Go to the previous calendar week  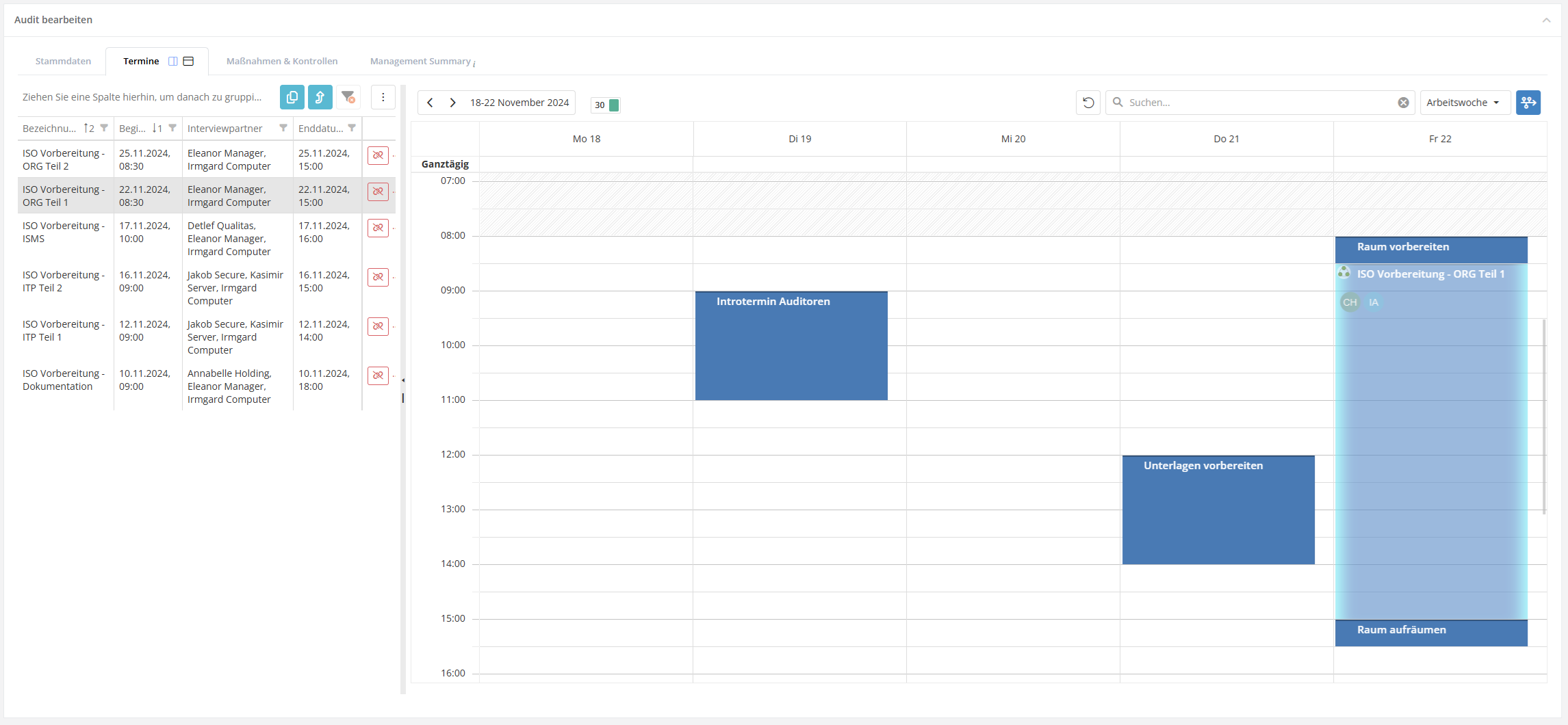[430, 103]
